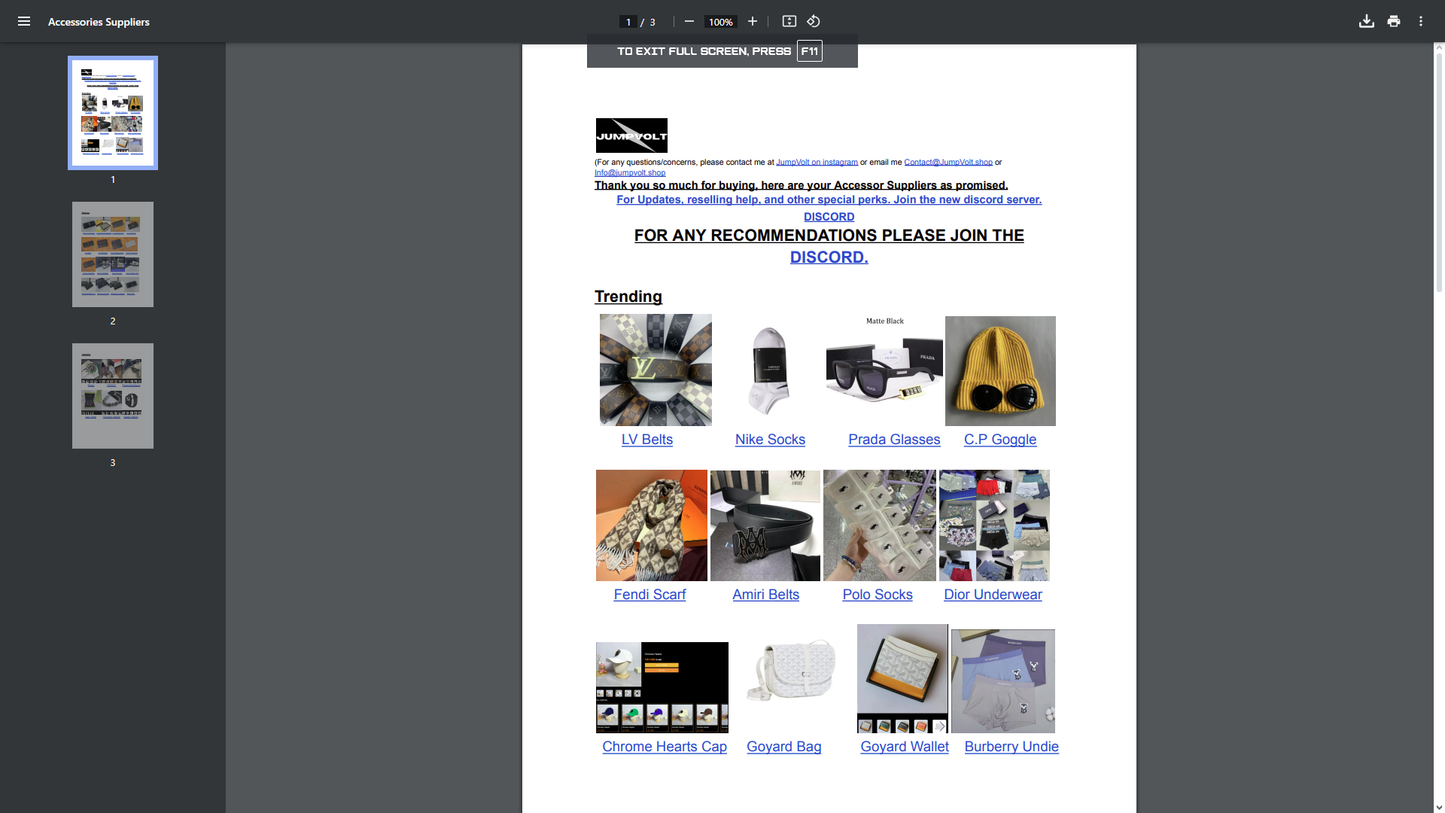
Task: Click the Trending heading
Action: pos(628,297)
